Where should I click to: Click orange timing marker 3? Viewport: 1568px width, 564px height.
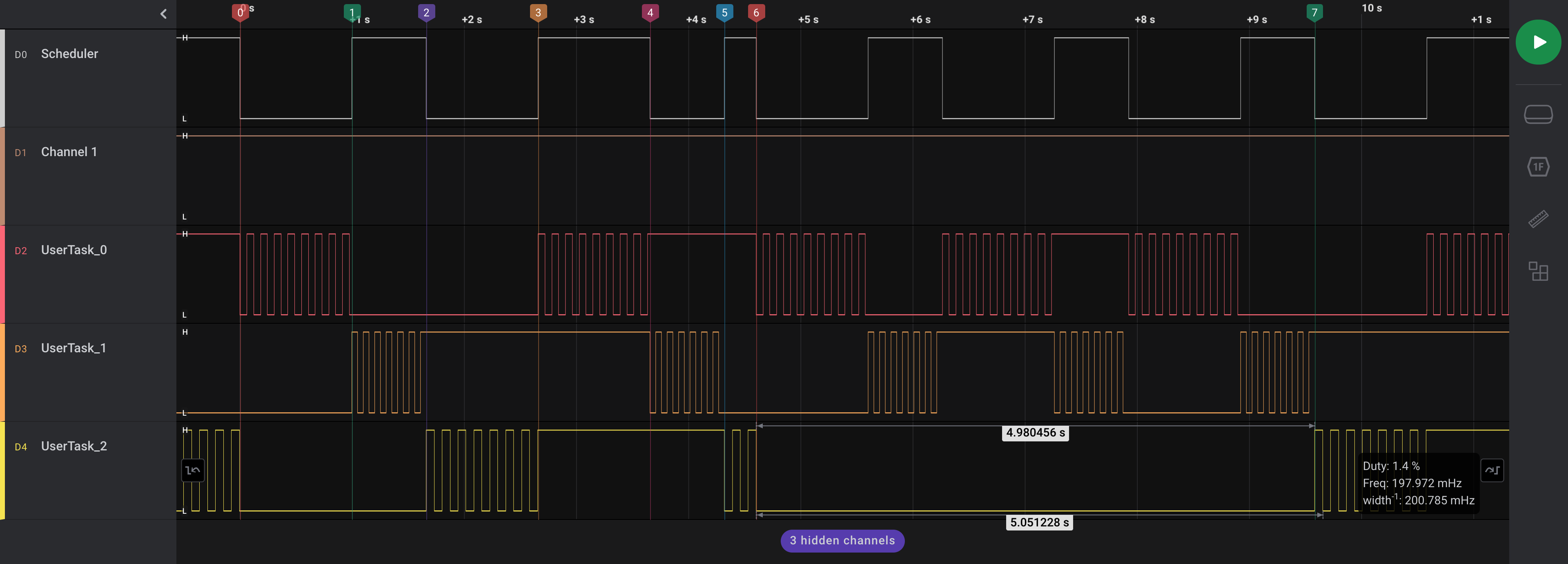(538, 12)
